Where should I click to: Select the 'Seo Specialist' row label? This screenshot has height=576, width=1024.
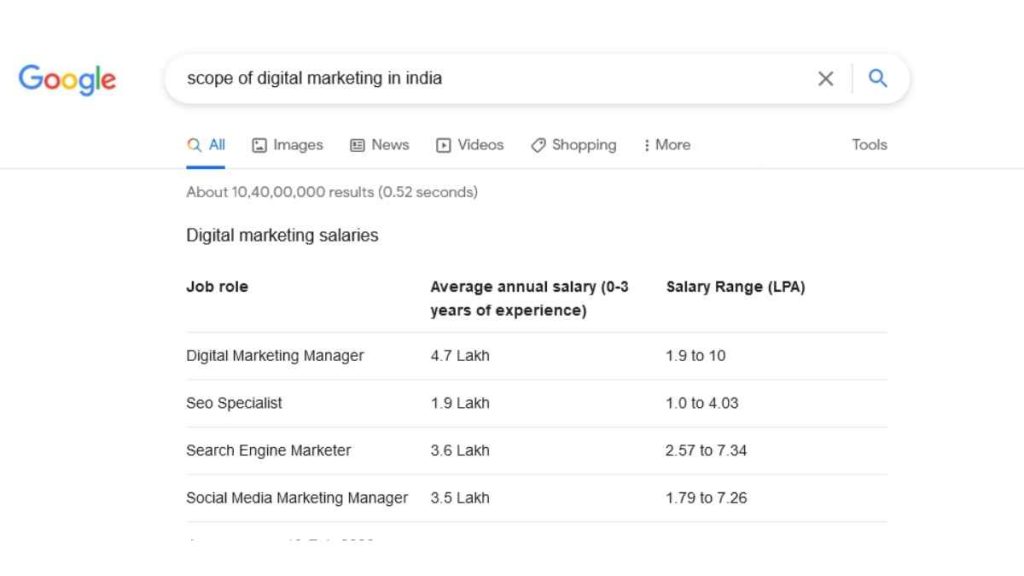click(x=234, y=403)
